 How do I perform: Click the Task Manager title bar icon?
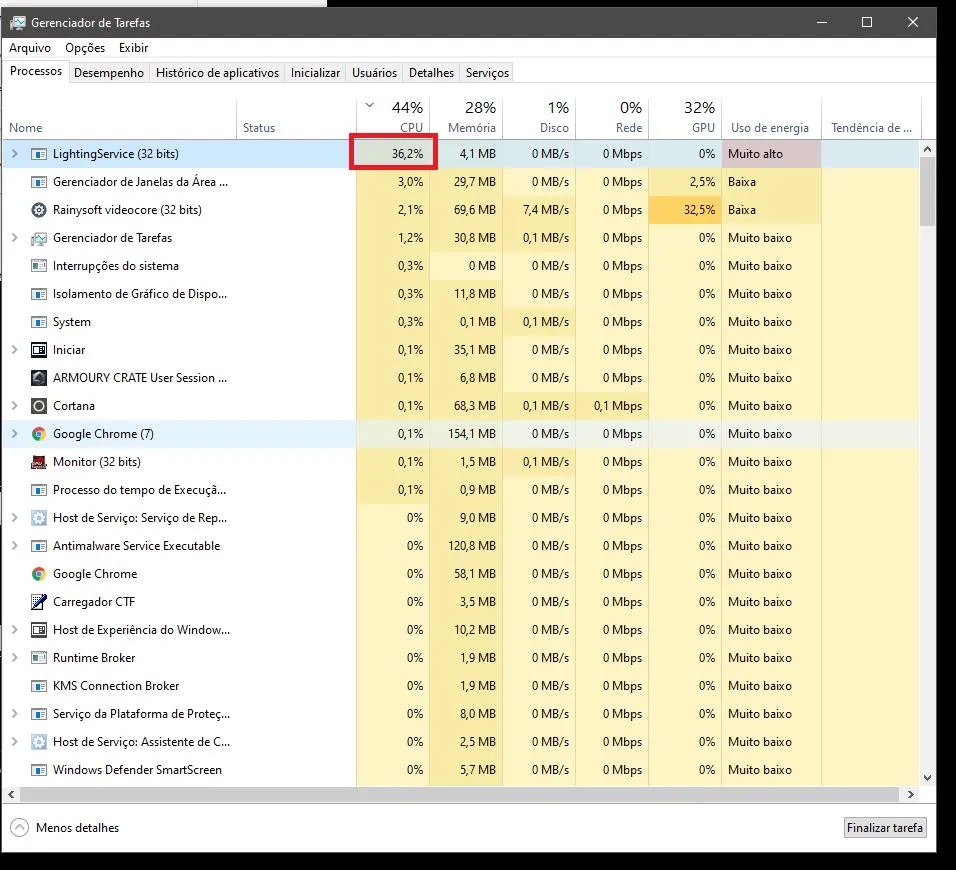[18, 23]
